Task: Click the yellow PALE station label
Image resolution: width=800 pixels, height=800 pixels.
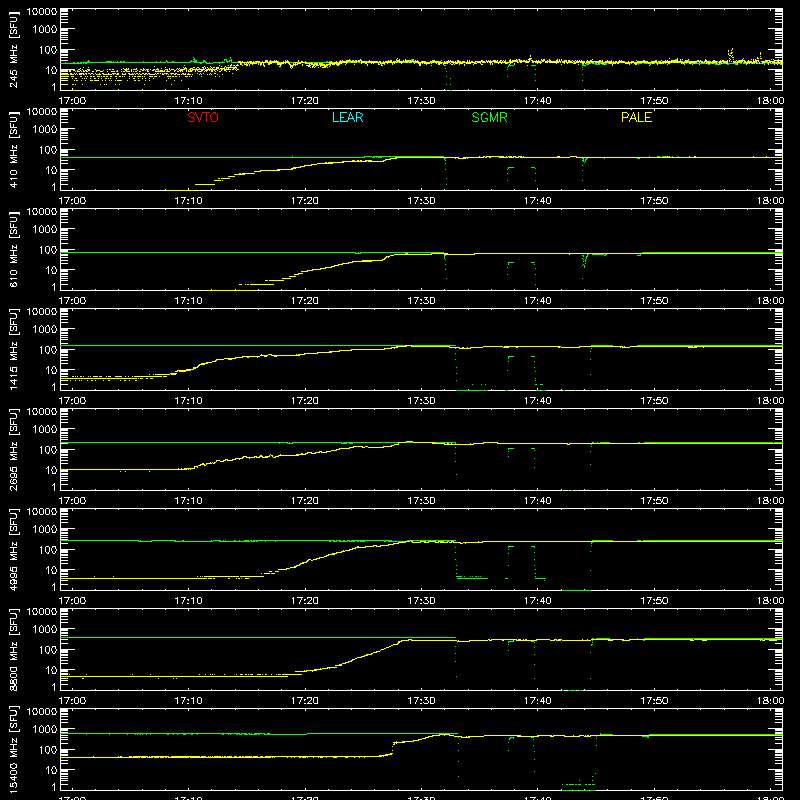Action: [x=636, y=117]
